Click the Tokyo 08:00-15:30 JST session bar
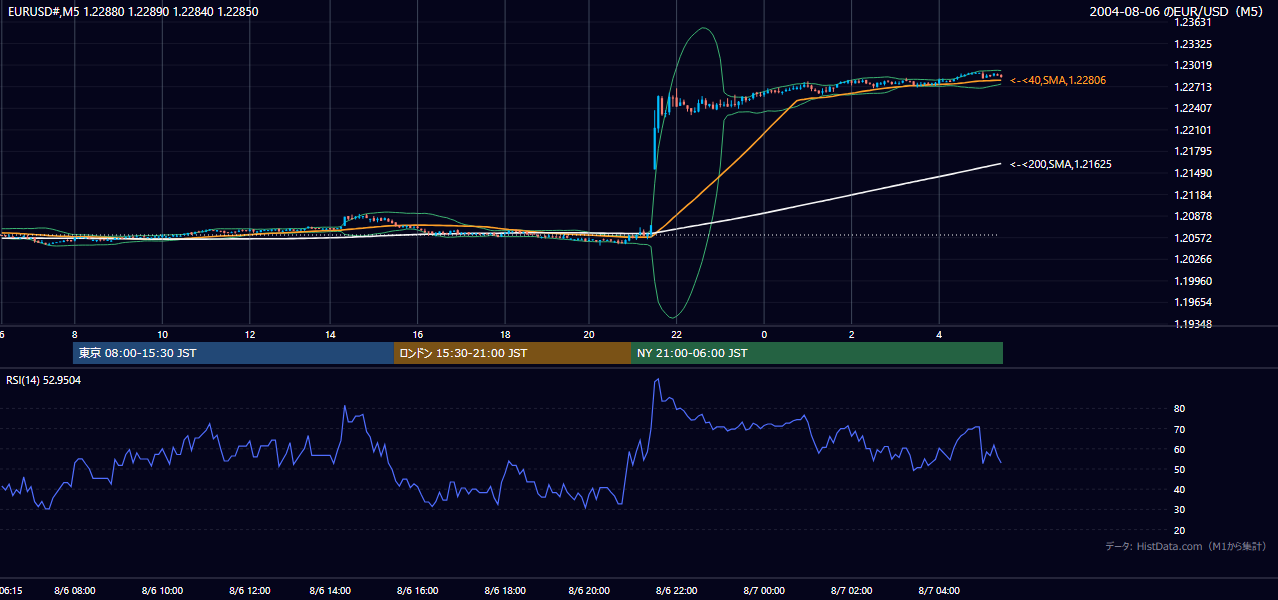Screen dimensions: 1278x600 [x=233, y=353]
